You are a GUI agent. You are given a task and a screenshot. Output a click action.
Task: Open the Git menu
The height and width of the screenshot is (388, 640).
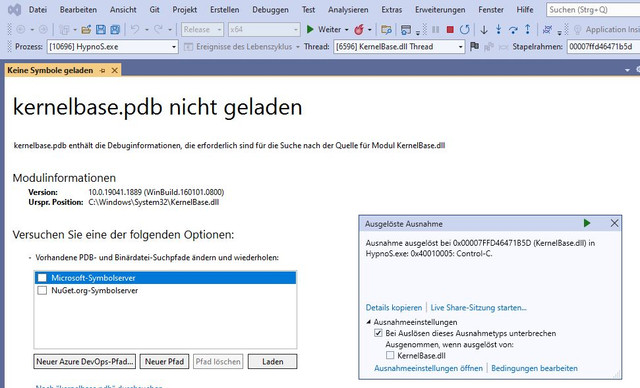click(x=154, y=9)
